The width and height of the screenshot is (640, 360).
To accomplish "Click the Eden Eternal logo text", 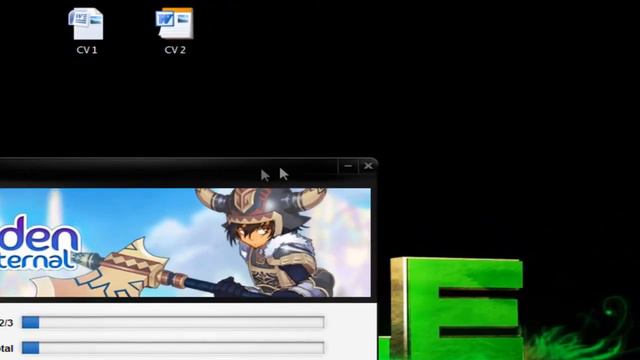I will tap(39, 244).
